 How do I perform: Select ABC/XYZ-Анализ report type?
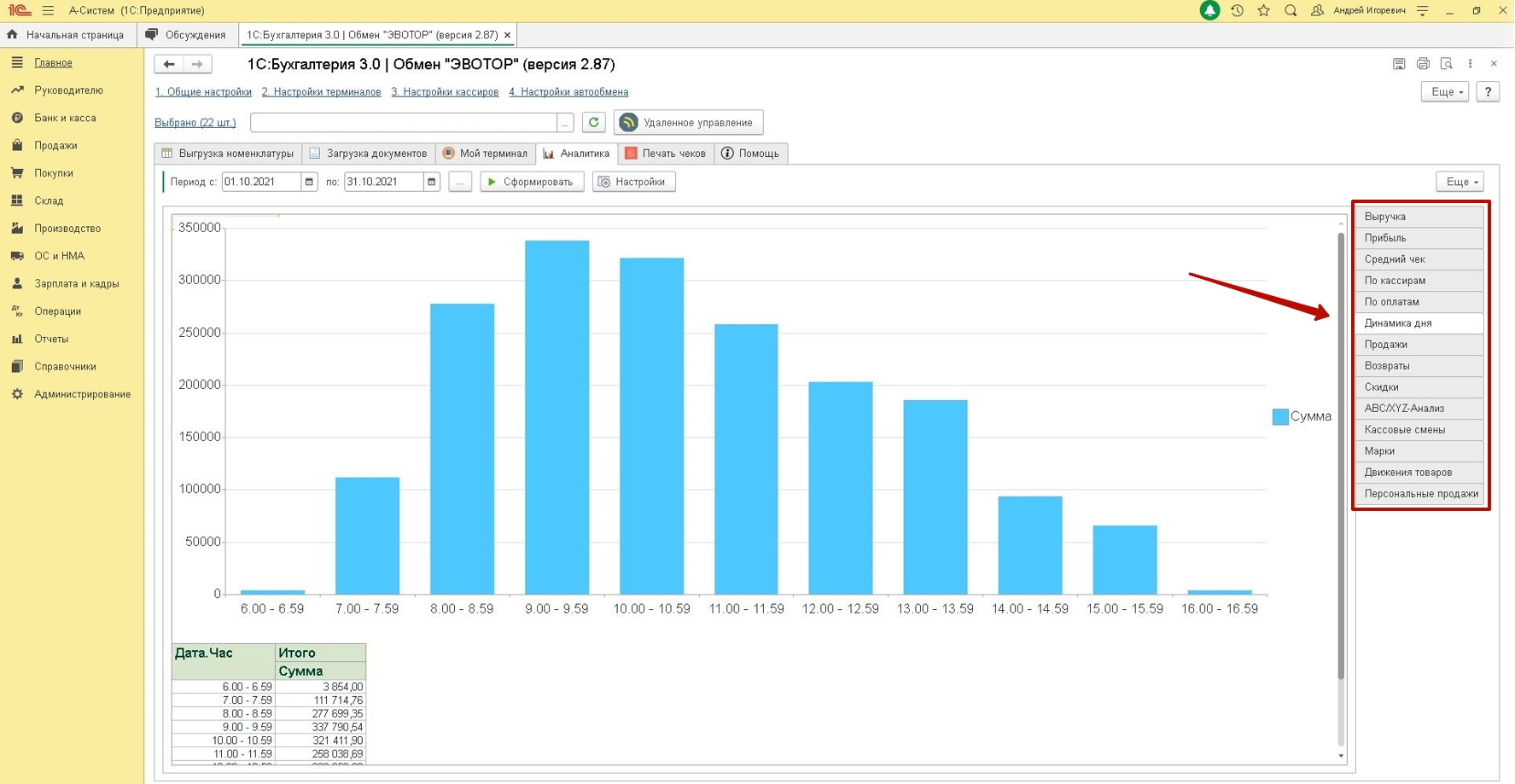point(1419,409)
